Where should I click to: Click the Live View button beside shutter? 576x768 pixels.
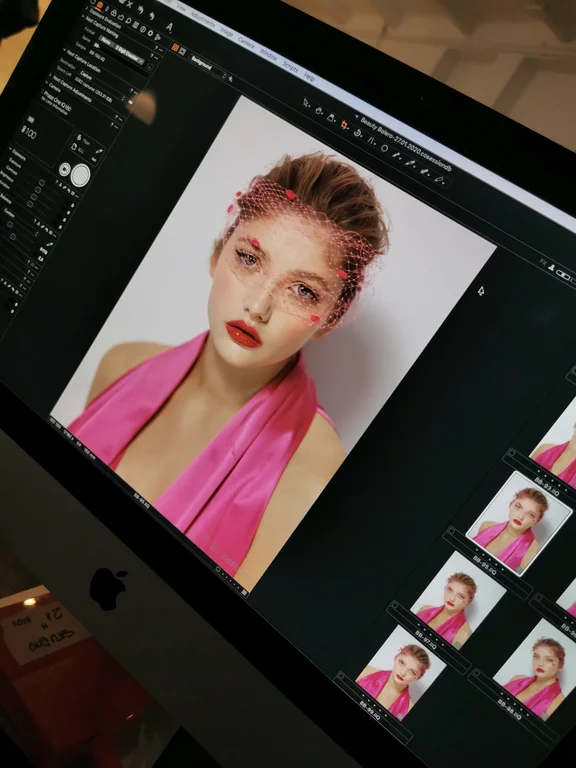[65, 169]
